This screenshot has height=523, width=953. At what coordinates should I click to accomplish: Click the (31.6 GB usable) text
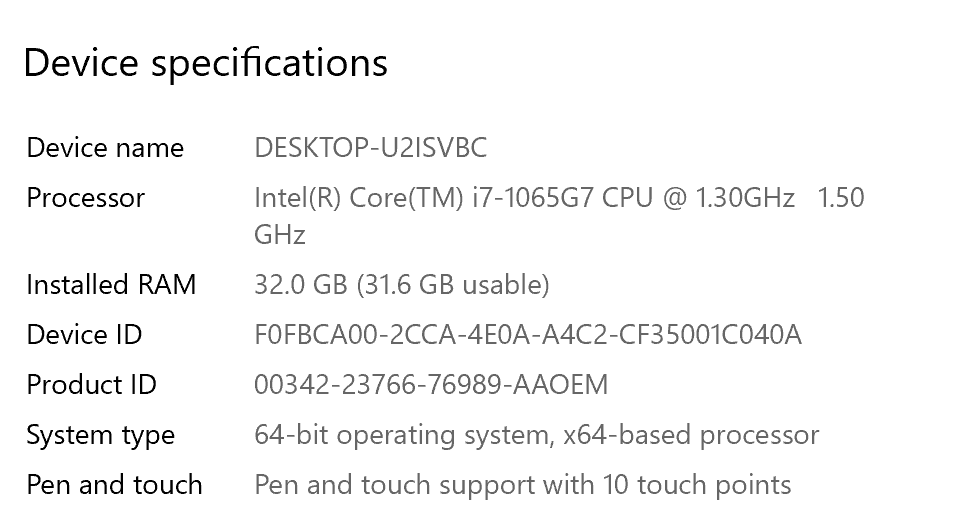coord(453,285)
